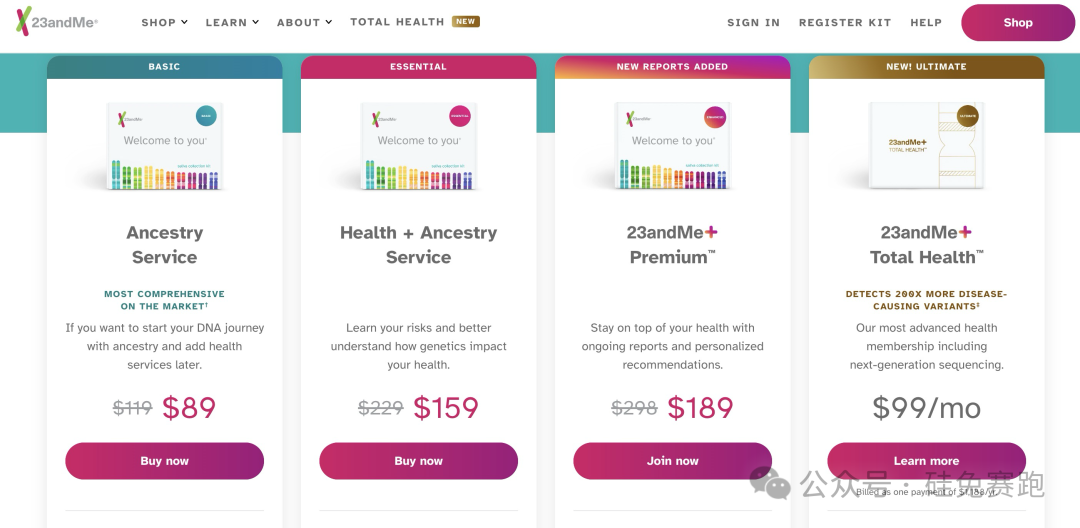Viewport: 1080px width, 528px height.
Task: Click the 23andMe logo icon
Action: point(24,22)
